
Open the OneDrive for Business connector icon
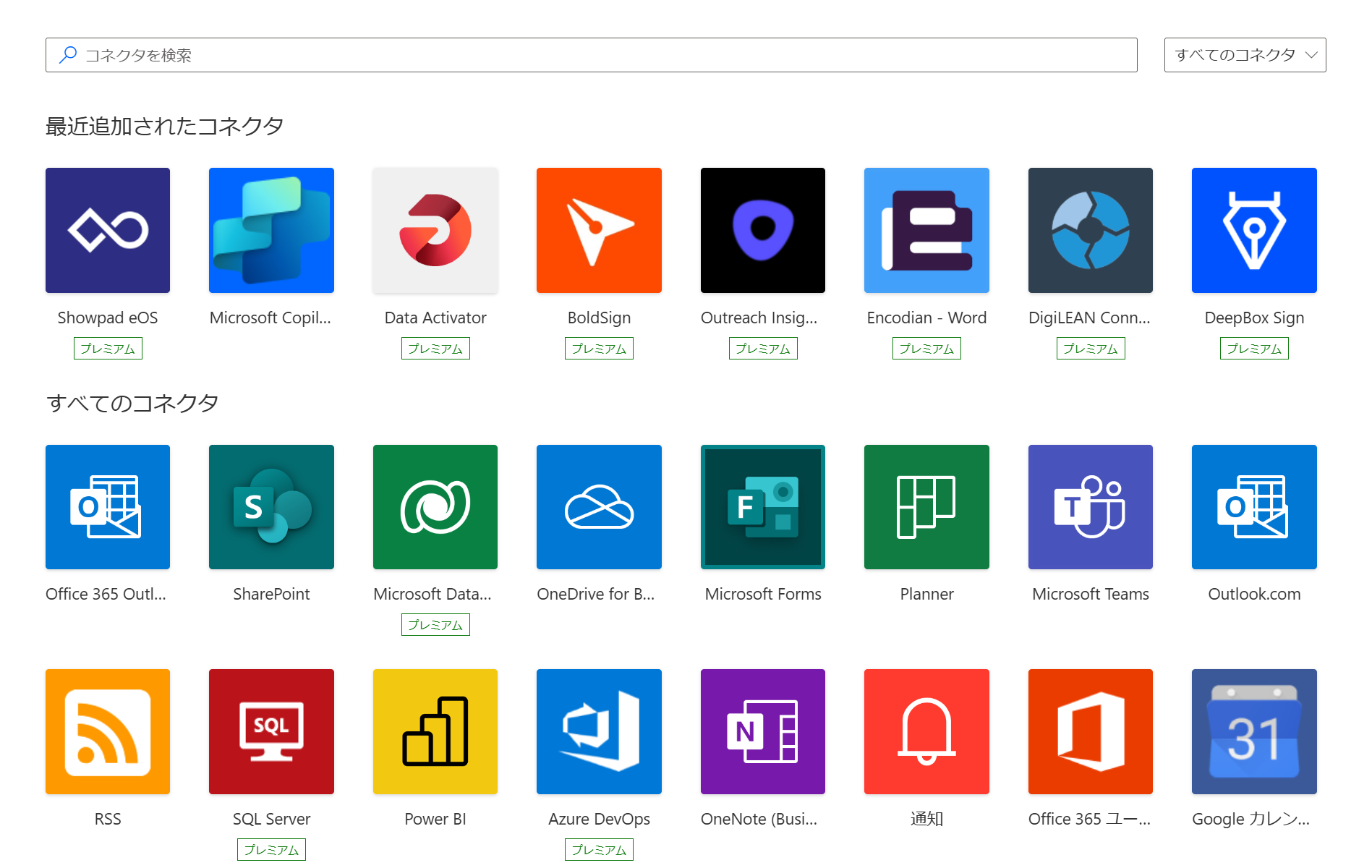point(599,507)
